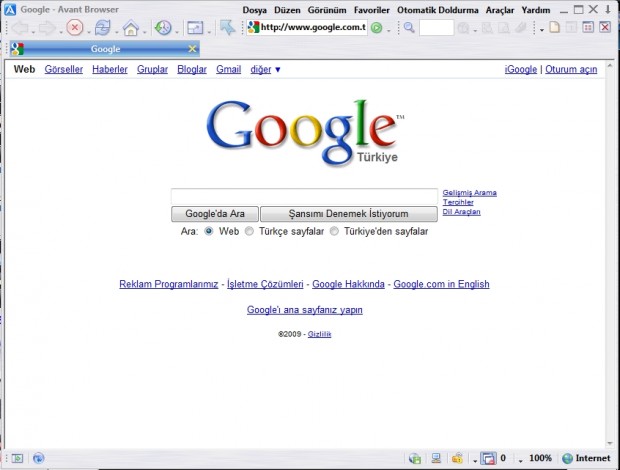The width and height of the screenshot is (620, 470).
Task: Open the Yardım menu
Action: pyautogui.click(x=536, y=10)
